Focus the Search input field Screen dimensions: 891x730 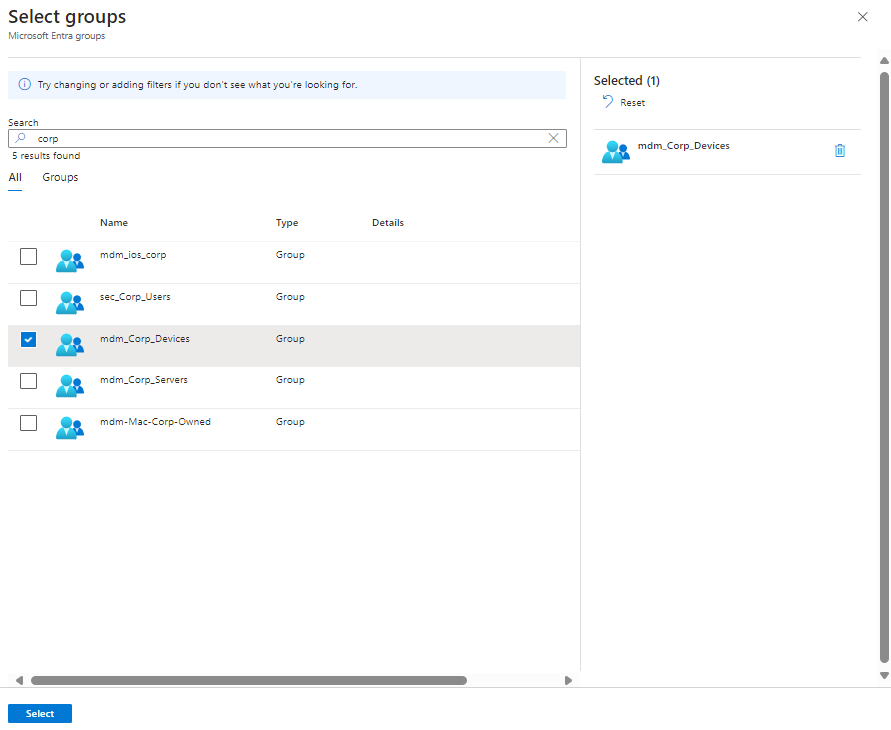[x=290, y=139]
